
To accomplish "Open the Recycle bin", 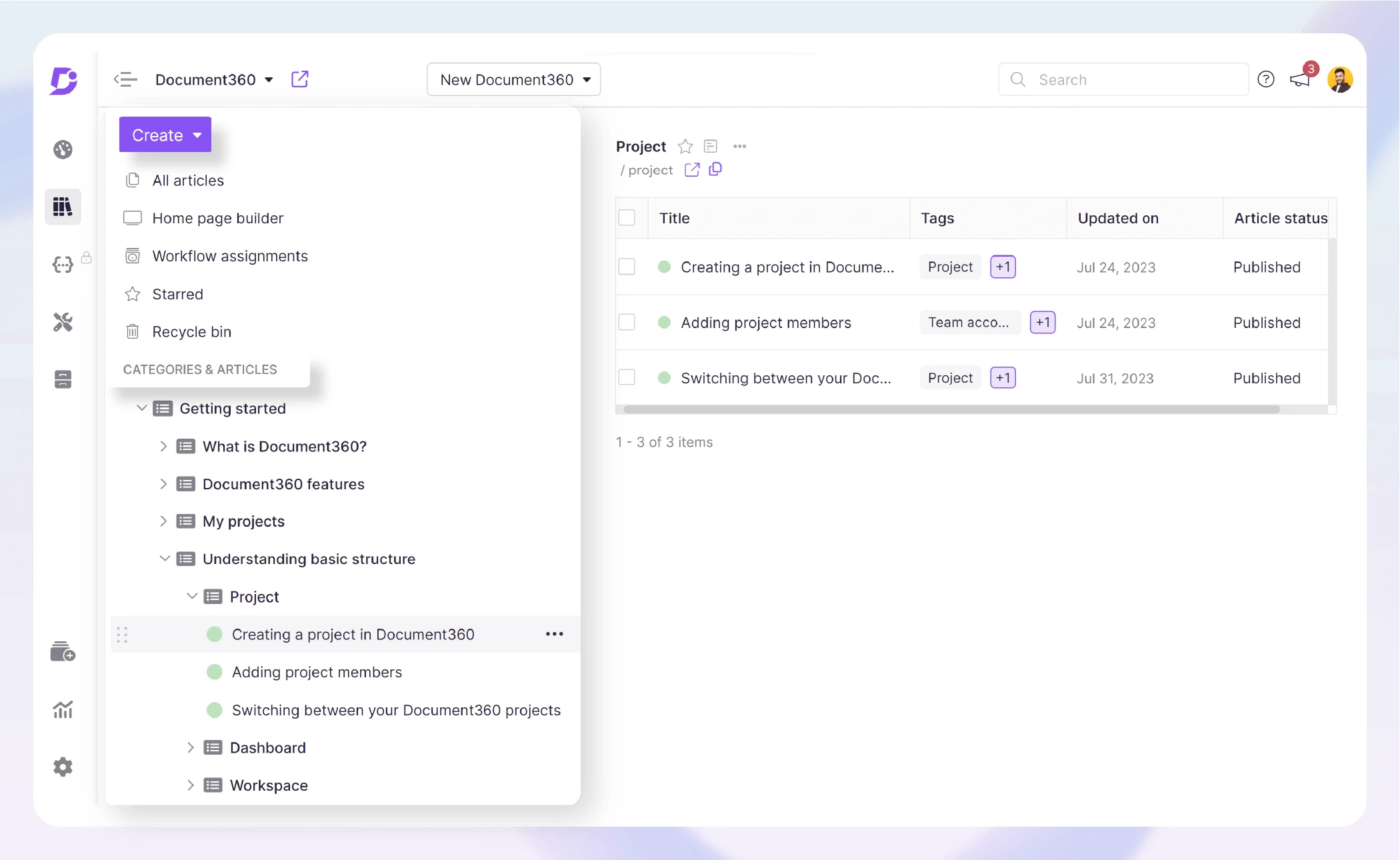I will pos(191,332).
